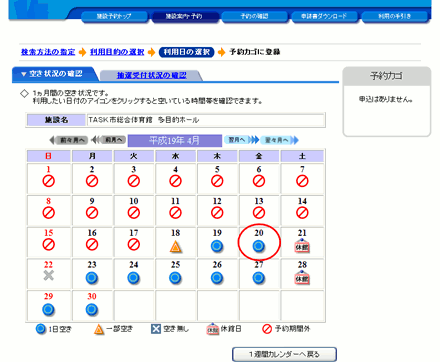Open the 利用目的の選択 step link
Viewport: 440px width, 362px height.
click(x=117, y=52)
